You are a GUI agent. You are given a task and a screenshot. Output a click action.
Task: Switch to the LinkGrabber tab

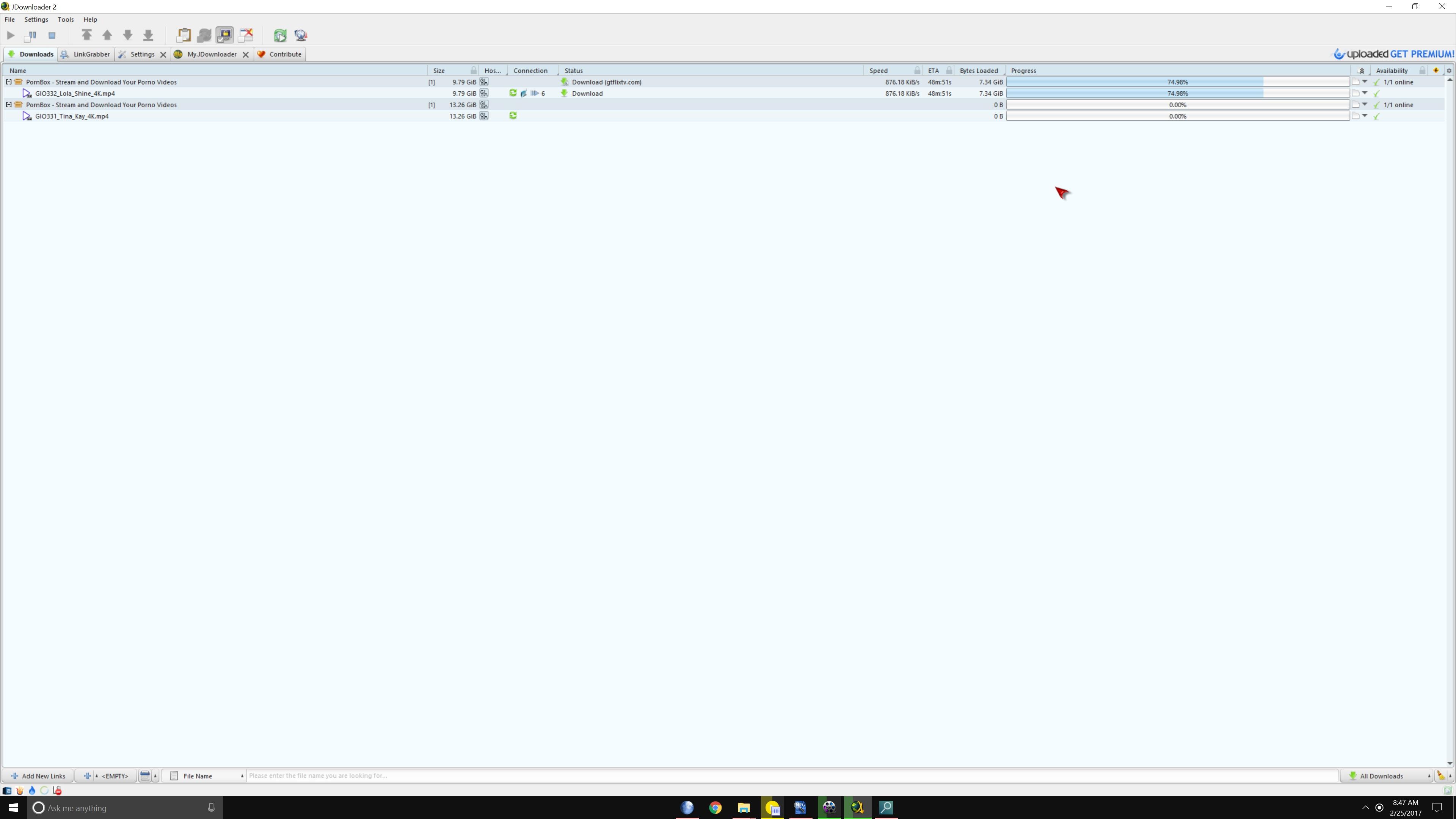(86, 54)
